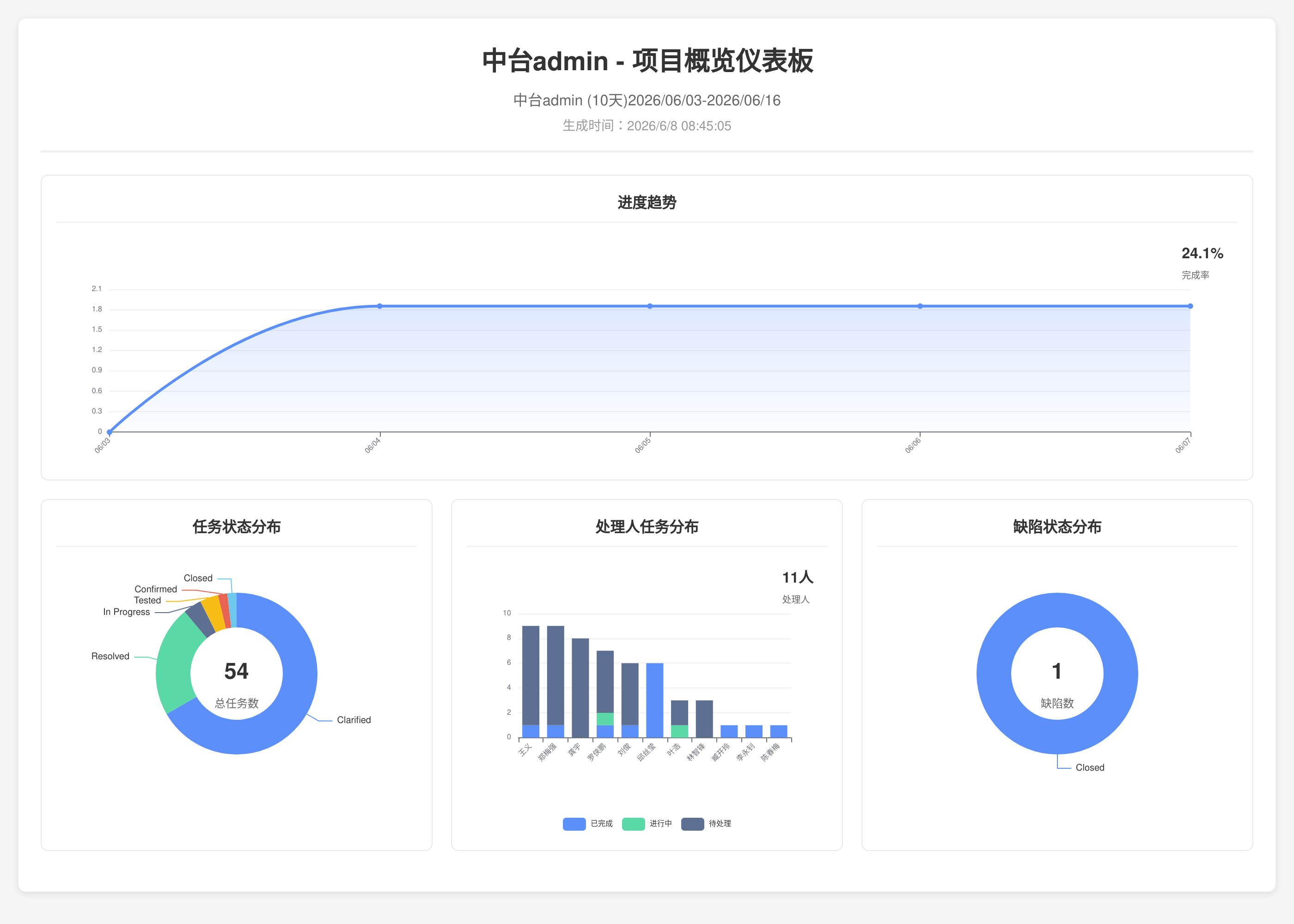1294x924 pixels.
Task: Click the 已完成 segment of 郑梅强's bar
Action: coord(555,732)
